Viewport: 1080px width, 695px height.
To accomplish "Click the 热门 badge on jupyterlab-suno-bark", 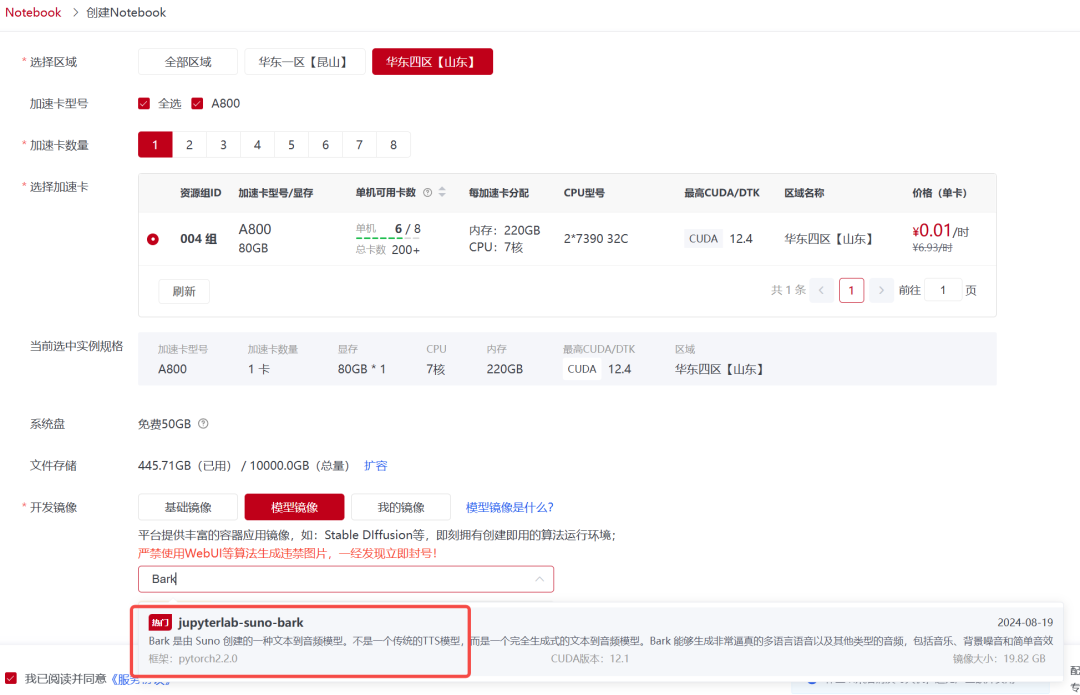I will click(160, 623).
